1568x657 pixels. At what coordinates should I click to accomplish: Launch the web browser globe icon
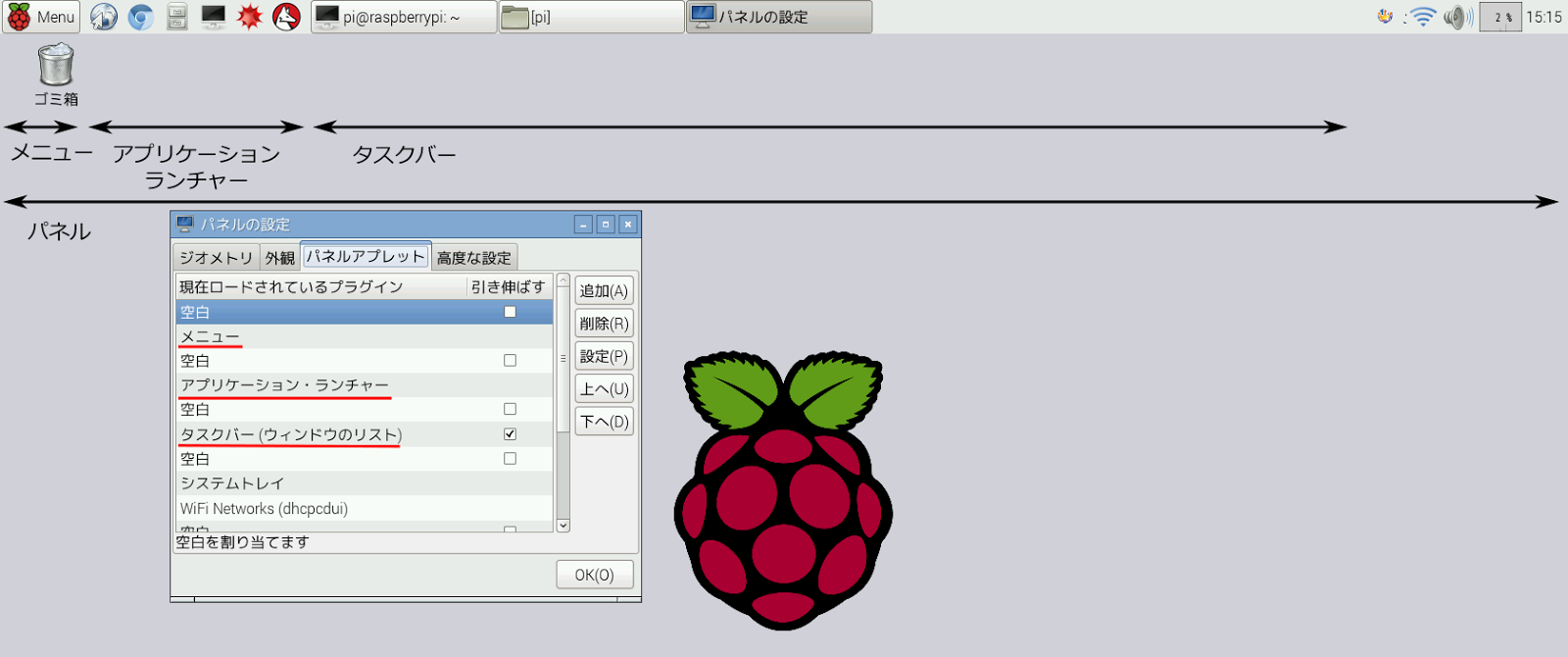click(x=104, y=17)
